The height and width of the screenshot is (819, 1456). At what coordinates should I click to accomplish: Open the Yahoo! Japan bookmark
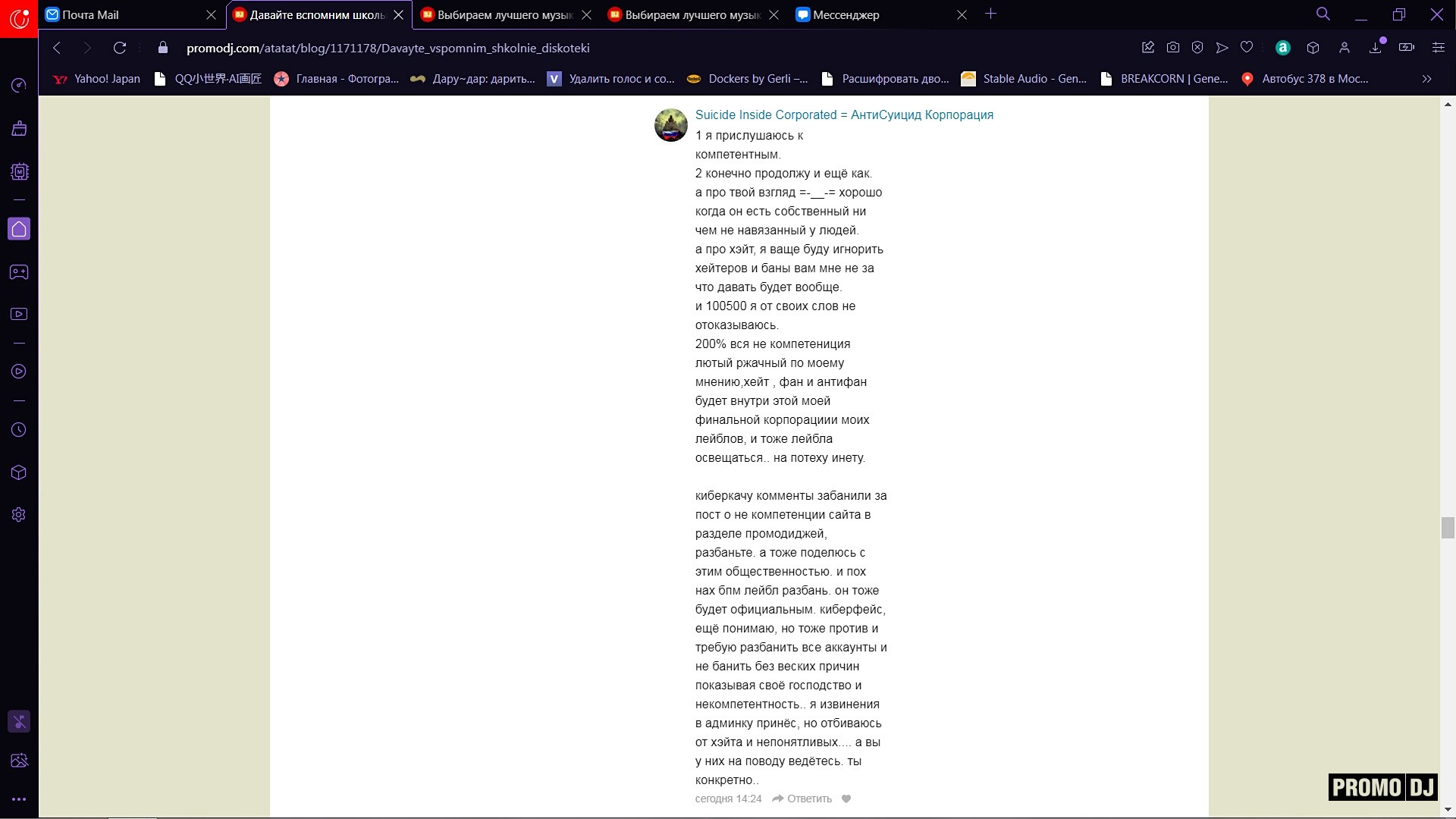97,79
